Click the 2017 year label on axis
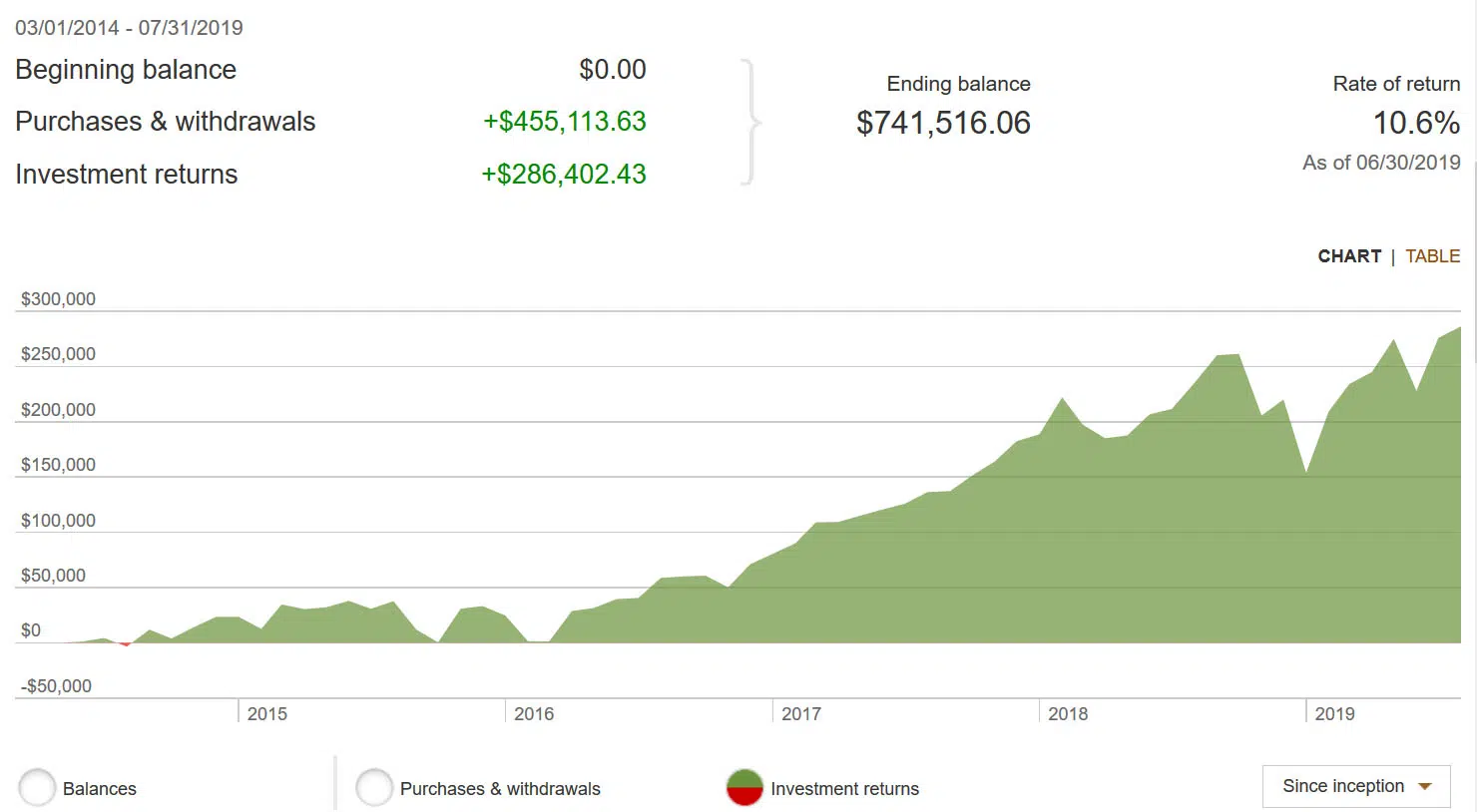Image resolution: width=1477 pixels, height=812 pixels. tap(801, 714)
